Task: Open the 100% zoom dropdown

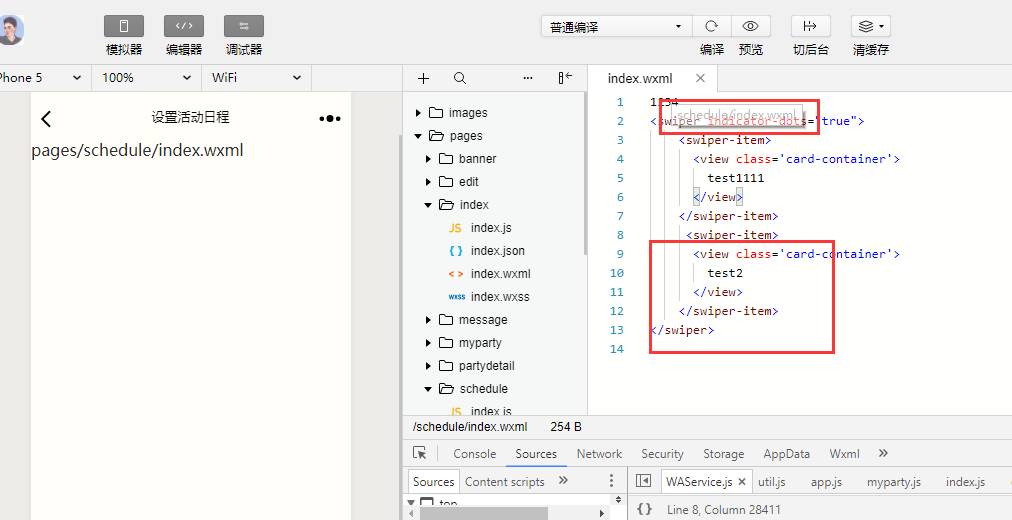Action: (x=146, y=78)
